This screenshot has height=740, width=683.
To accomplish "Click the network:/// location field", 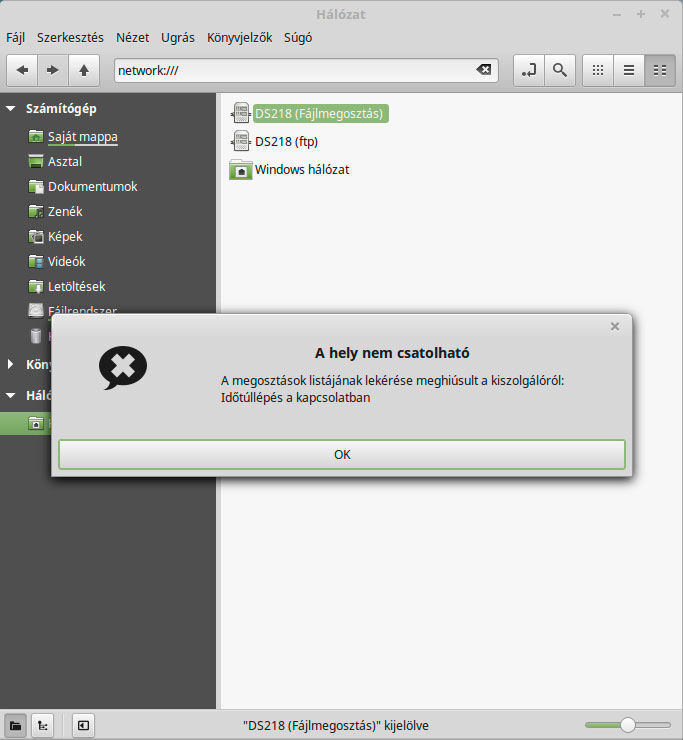I will click(306, 70).
